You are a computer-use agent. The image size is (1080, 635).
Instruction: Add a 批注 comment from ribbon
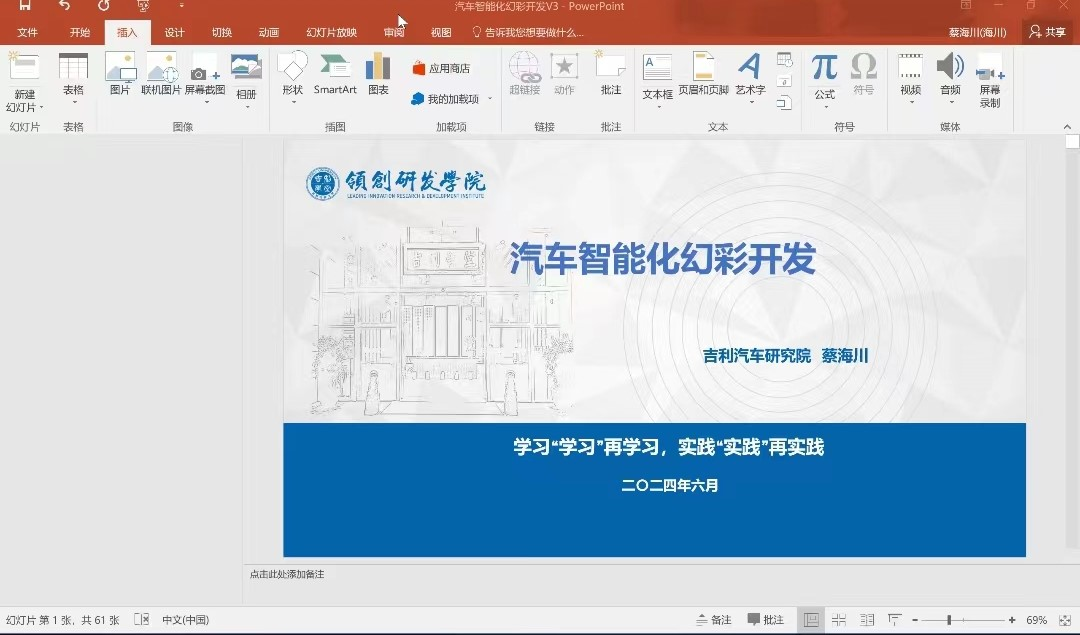(x=611, y=74)
